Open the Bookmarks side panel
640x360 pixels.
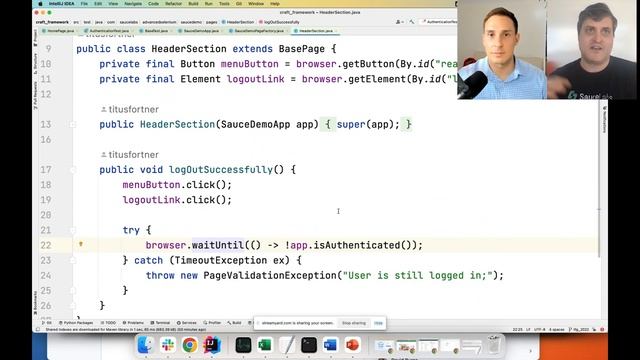pos(35,302)
